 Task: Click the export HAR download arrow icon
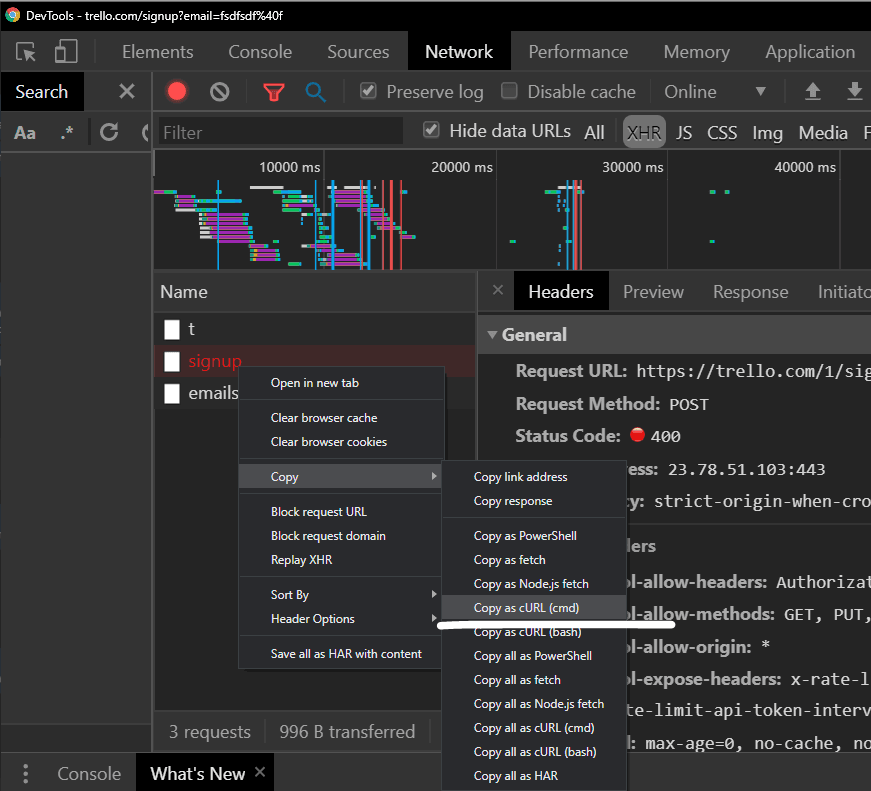(854, 91)
